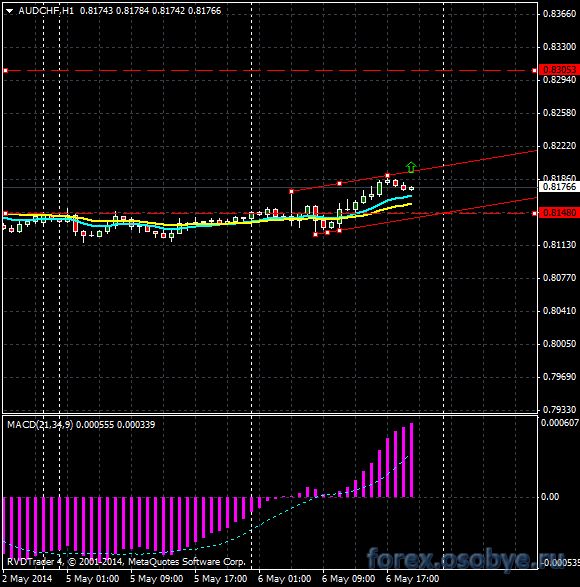Screen dimensions: 580x587
Task: Open the chart menu triangle beside AUDCHF,H1
Action: (x=9, y=11)
